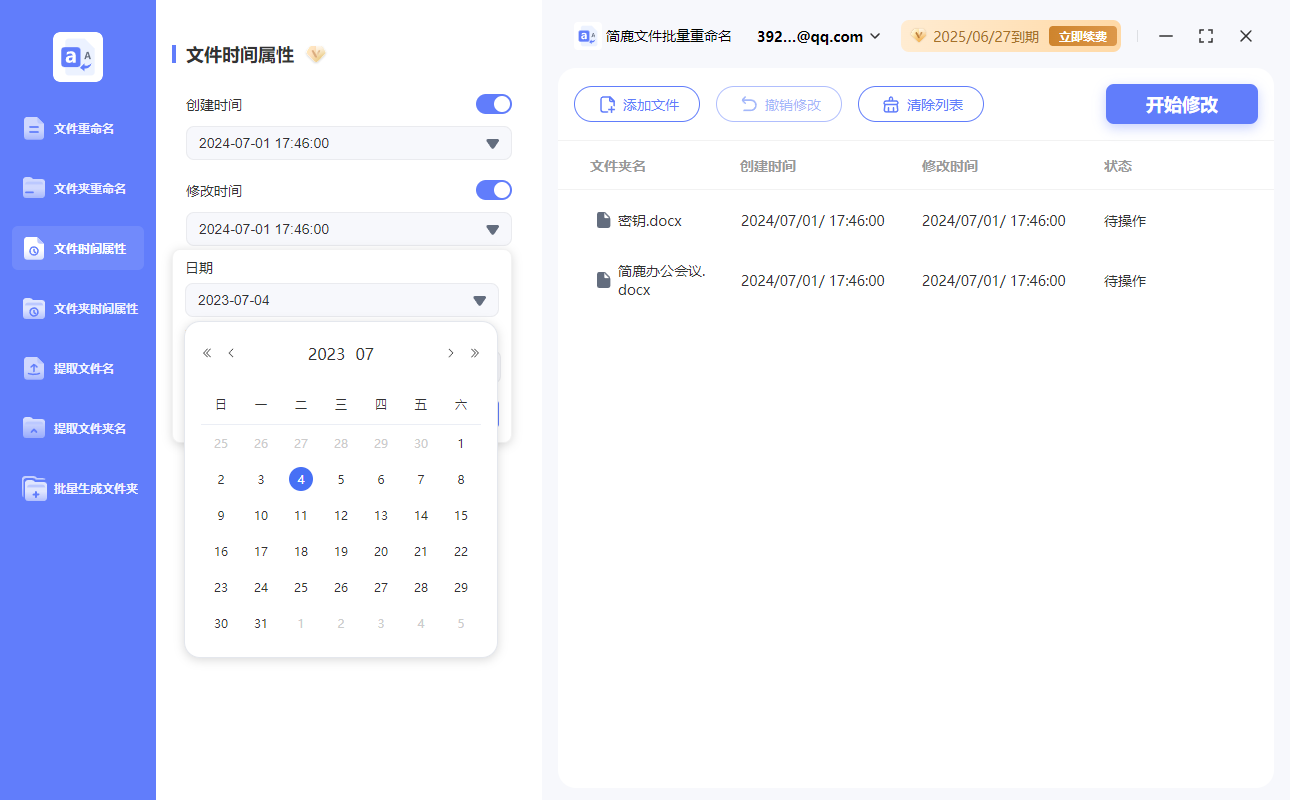1290x800 pixels.
Task: Click the 提取文件名 sidebar icon
Action: [x=34, y=368]
